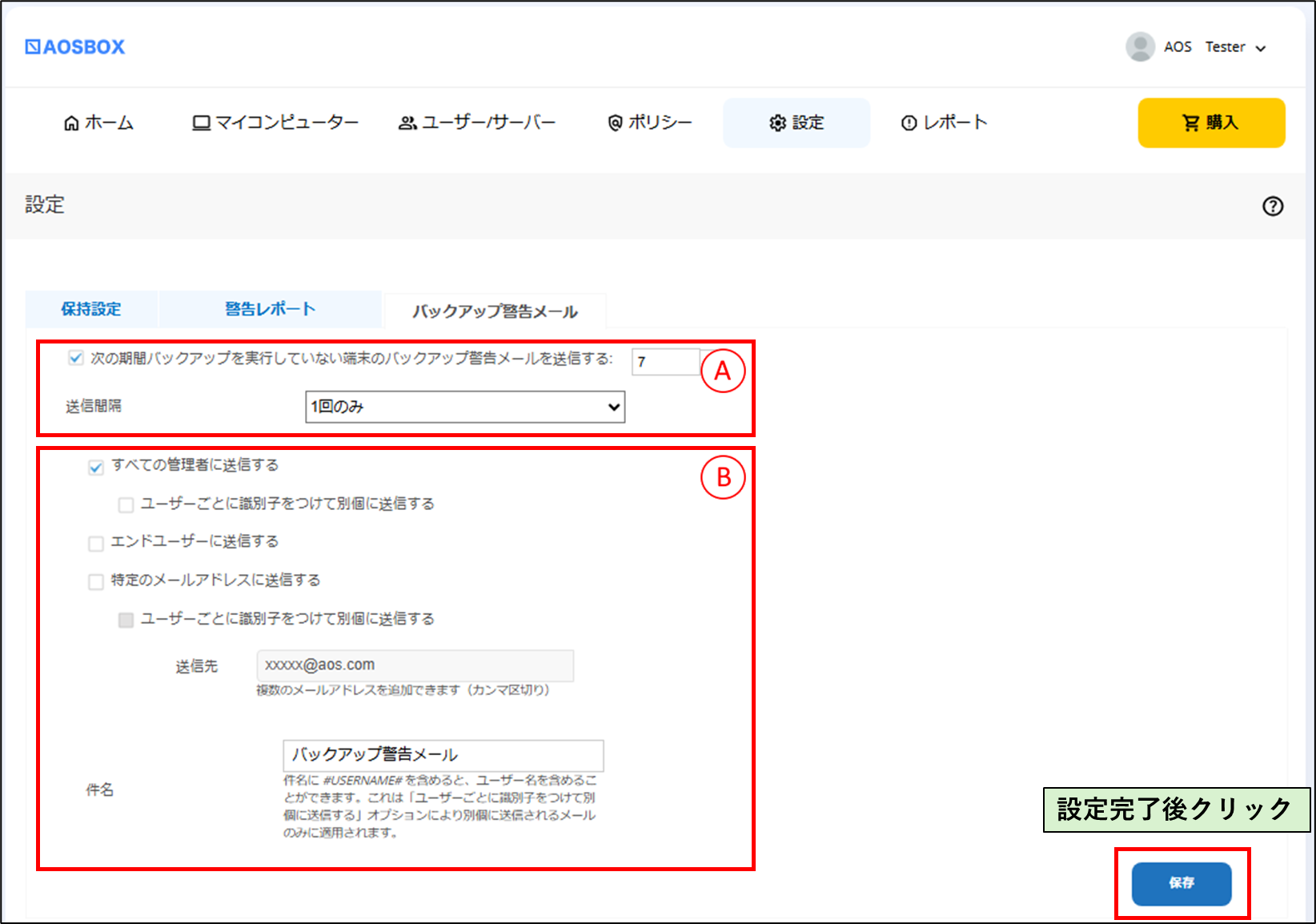Open the レポート menu
This screenshot has width=1316, height=924.
click(945, 123)
